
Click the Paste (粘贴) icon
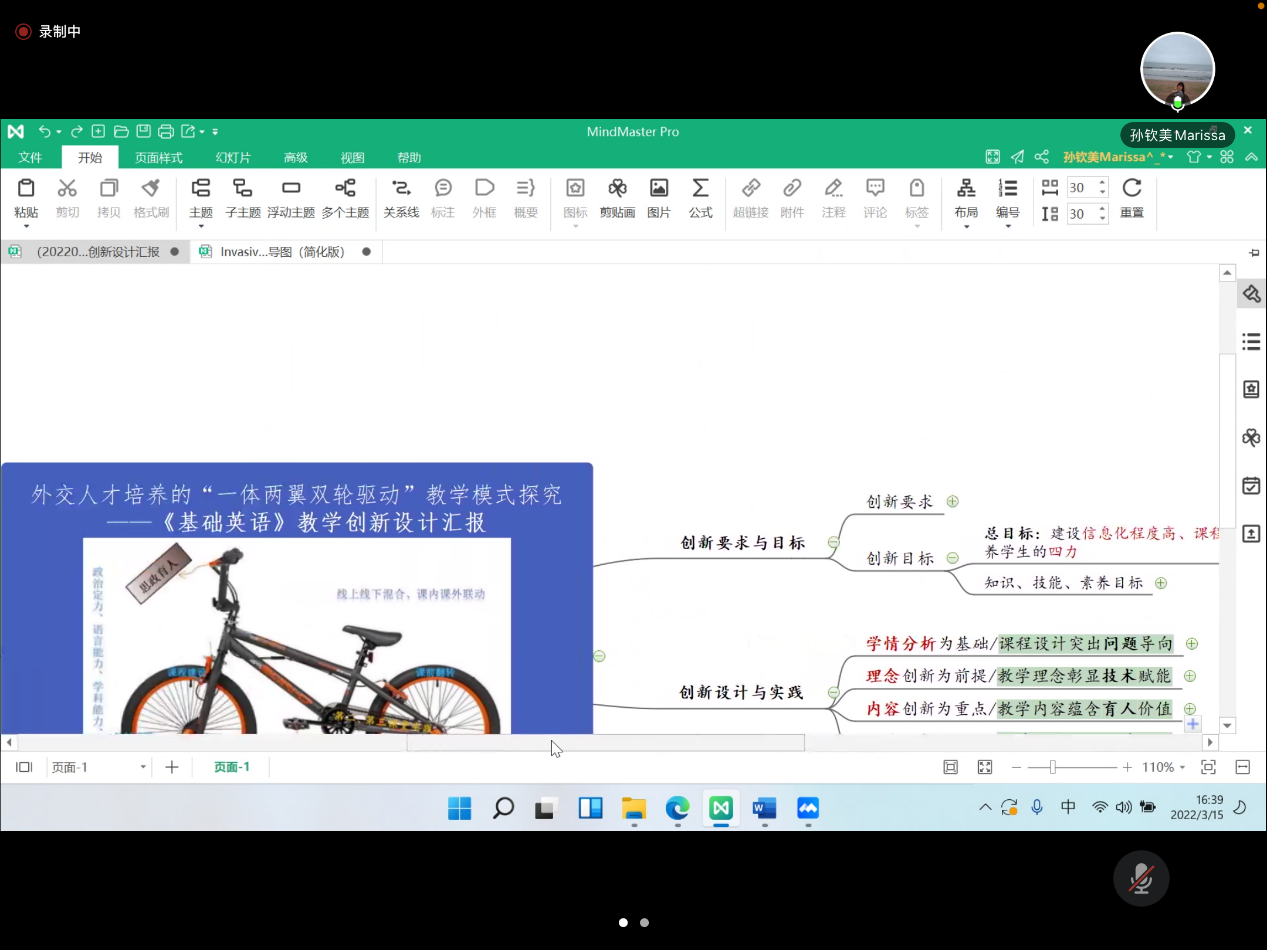point(26,188)
